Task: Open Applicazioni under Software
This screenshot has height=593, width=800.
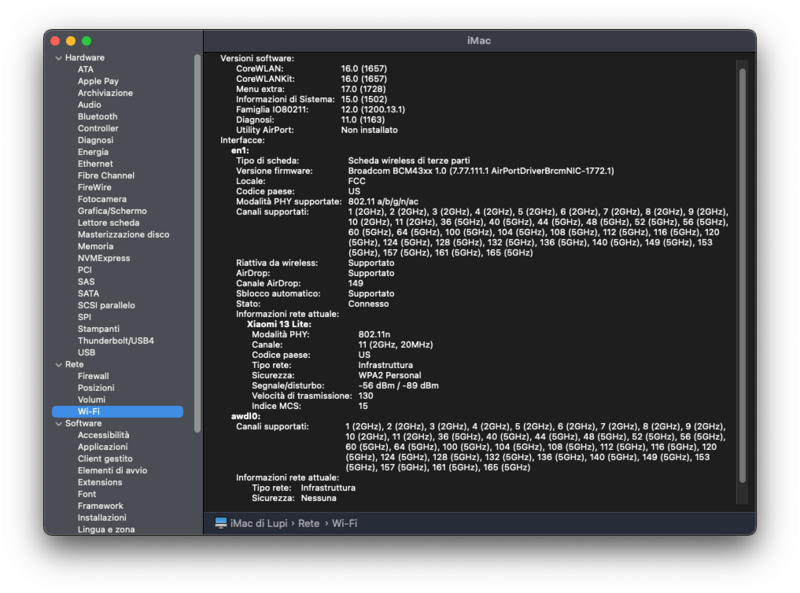Action: 103,447
